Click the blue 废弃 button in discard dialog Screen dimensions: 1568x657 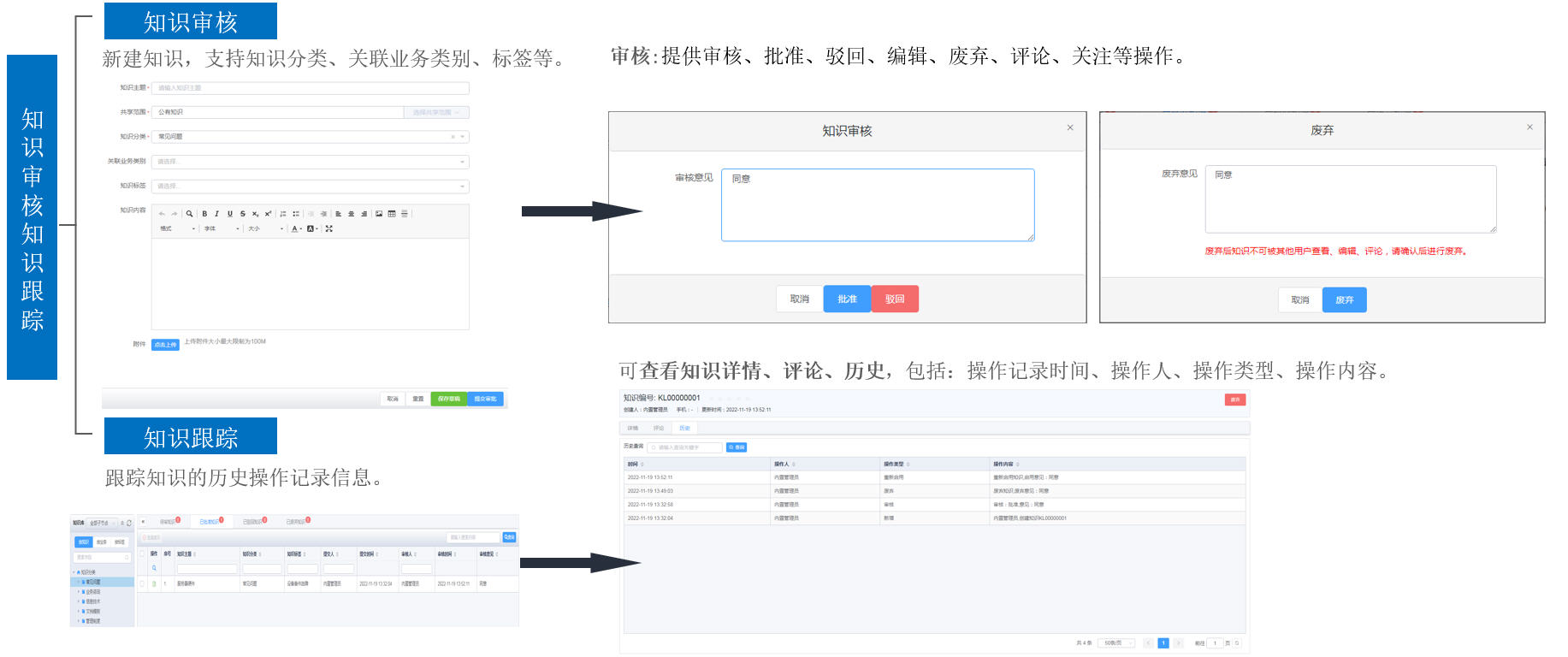coord(1344,299)
